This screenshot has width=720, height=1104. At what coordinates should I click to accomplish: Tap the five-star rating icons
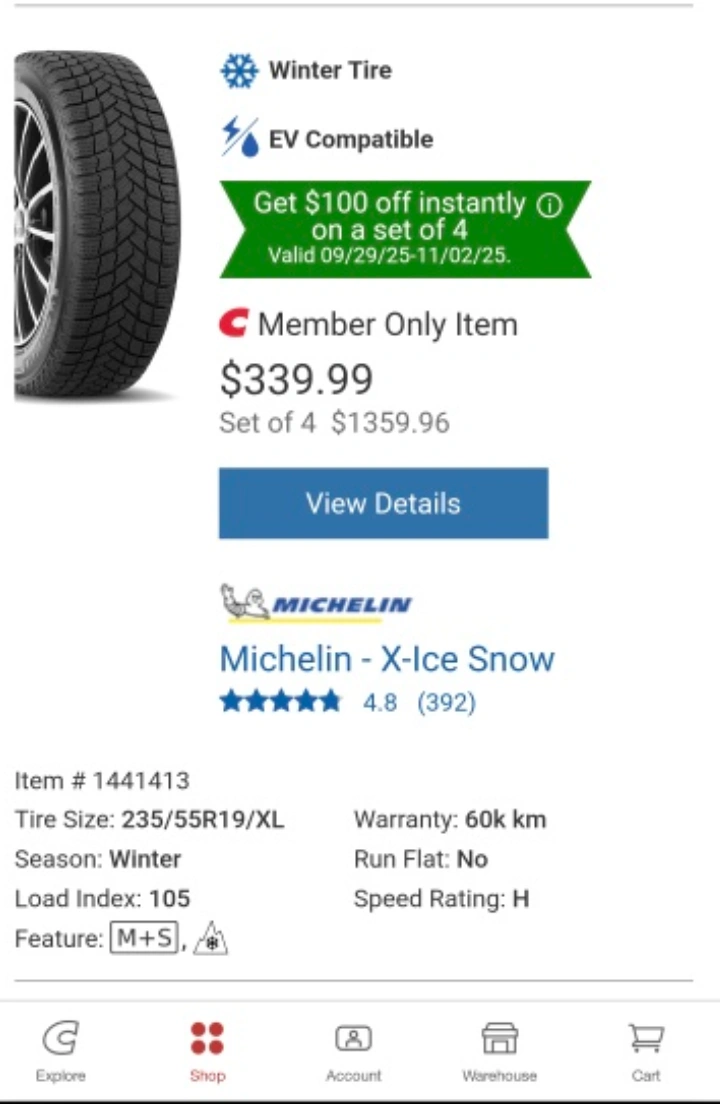280,702
